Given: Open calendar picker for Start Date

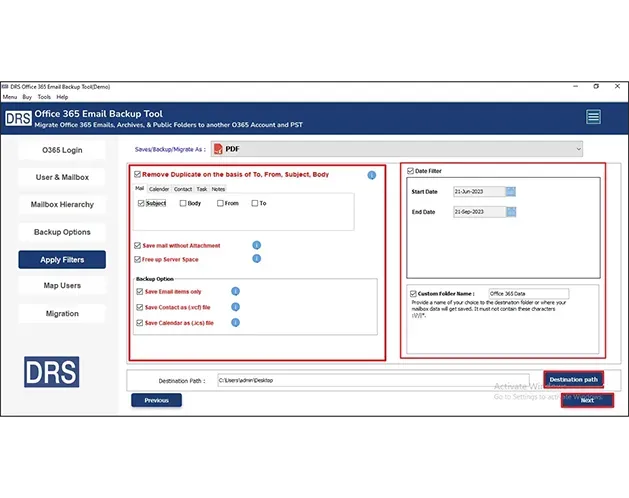Looking at the screenshot, I should point(511,191).
